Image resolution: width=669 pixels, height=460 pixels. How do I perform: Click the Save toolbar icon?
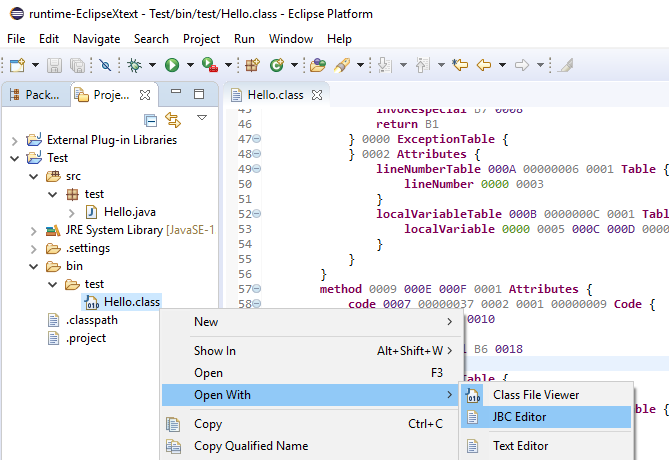(x=55, y=65)
